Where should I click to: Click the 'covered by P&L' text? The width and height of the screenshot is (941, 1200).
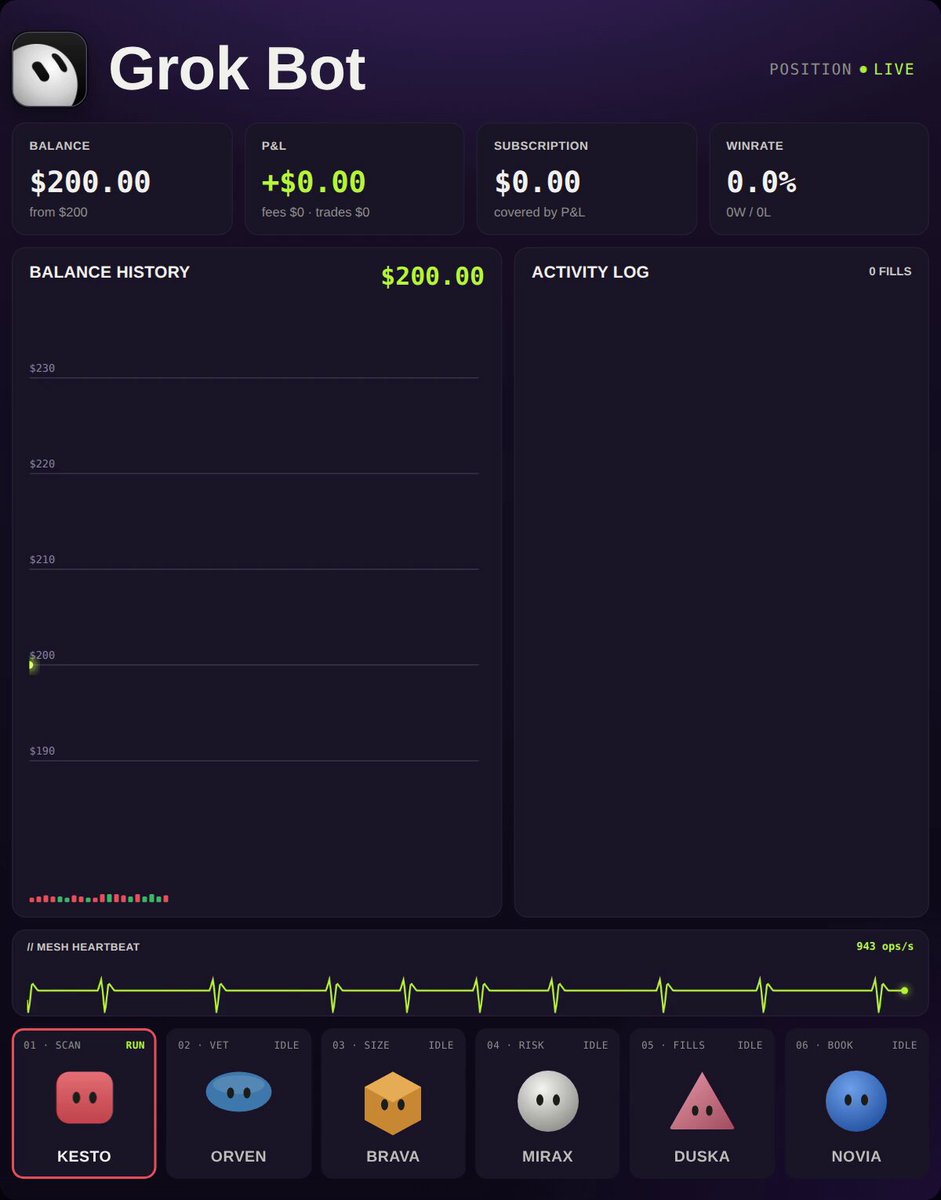(x=540, y=212)
